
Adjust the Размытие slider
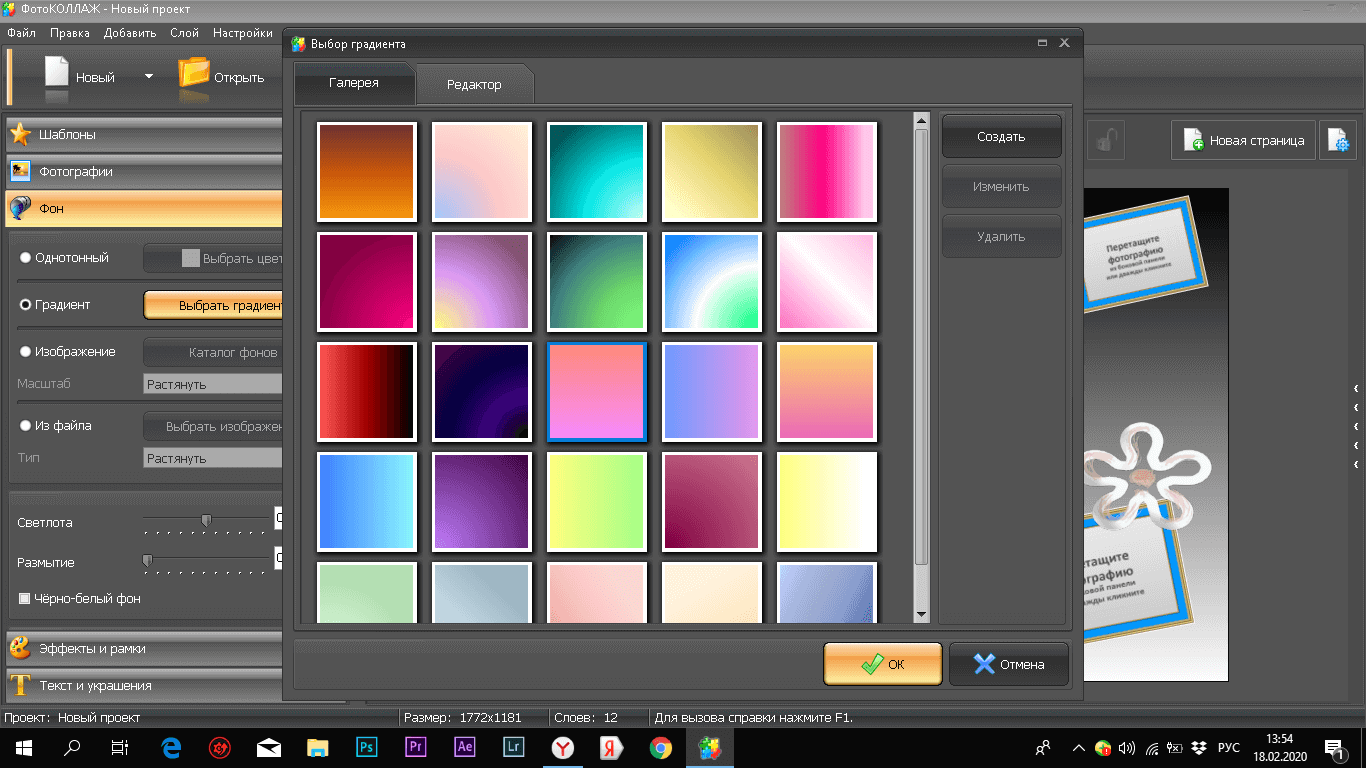(x=147, y=560)
